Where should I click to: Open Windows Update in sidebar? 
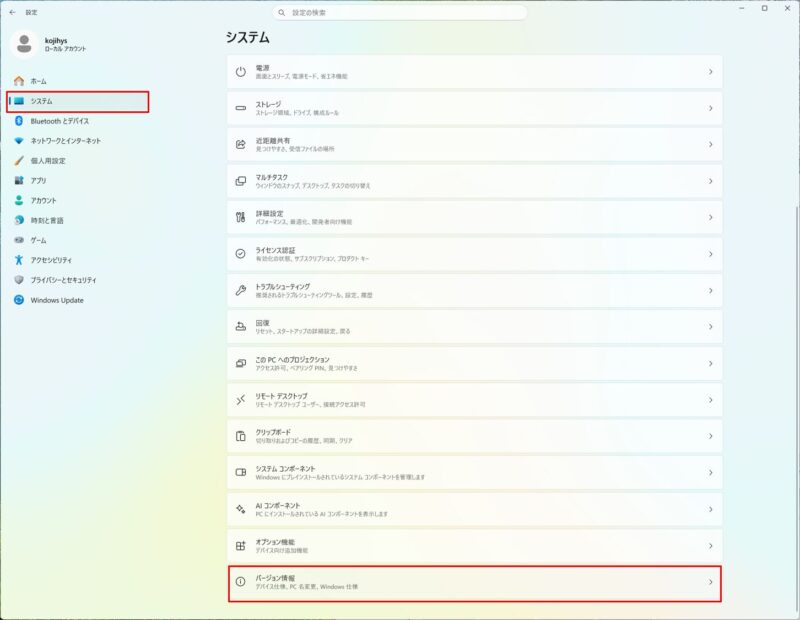78,300
